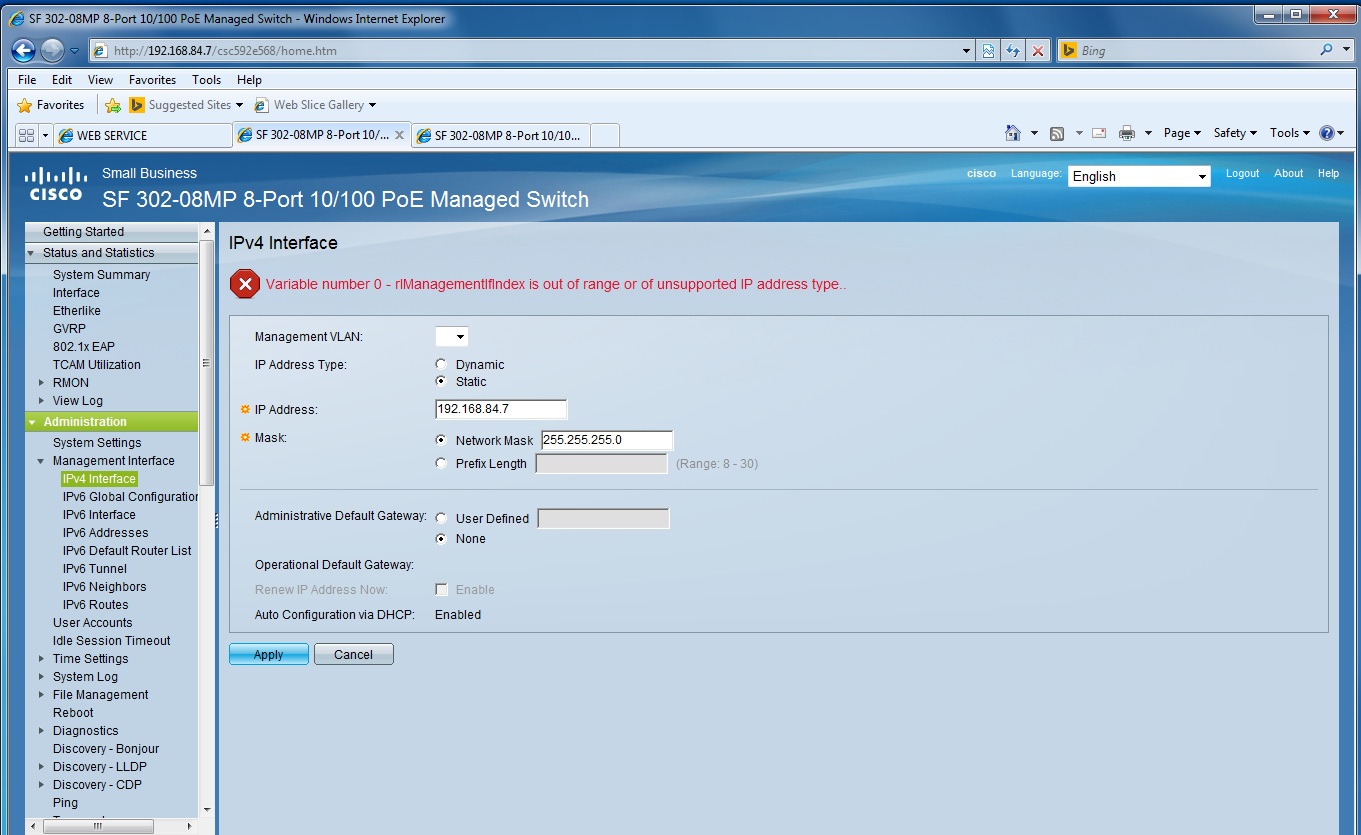
Task: Click the sidebar horizontal scrollbar thumb
Action: click(97, 826)
